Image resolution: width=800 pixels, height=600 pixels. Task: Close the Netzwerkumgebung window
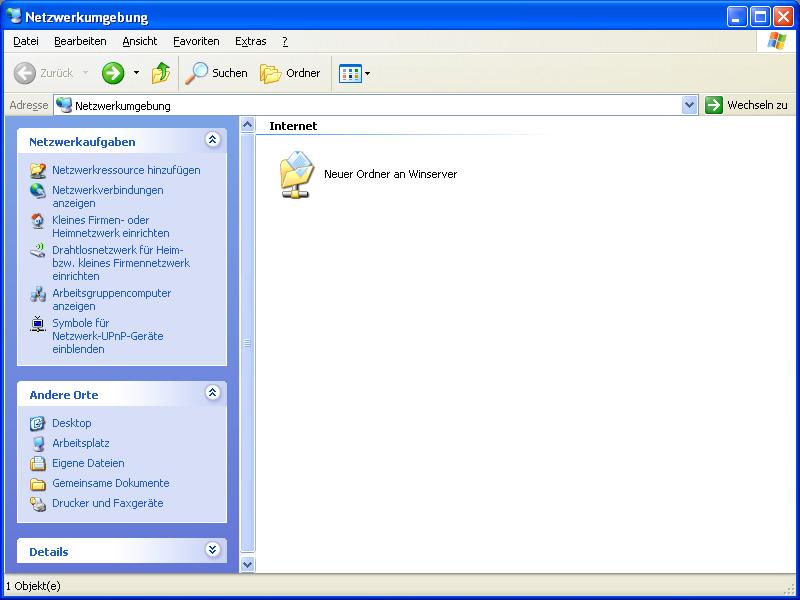783,17
